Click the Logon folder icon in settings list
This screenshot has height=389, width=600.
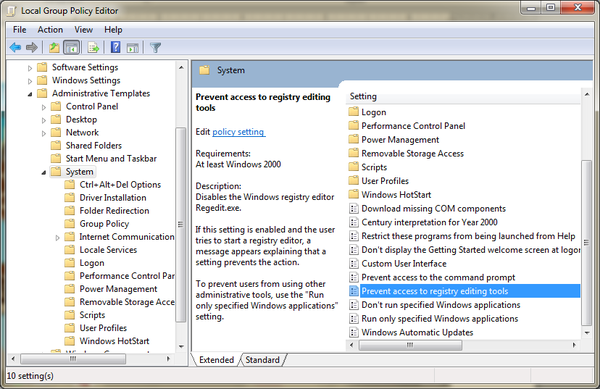coord(354,112)
